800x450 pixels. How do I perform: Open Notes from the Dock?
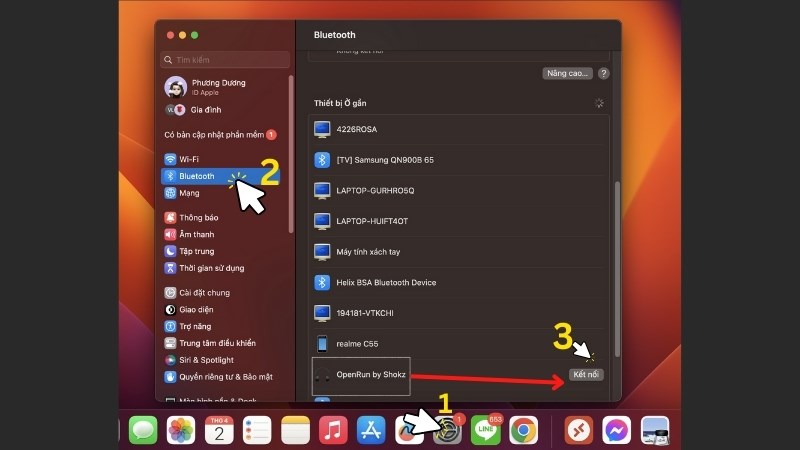(x=295, y=430)
